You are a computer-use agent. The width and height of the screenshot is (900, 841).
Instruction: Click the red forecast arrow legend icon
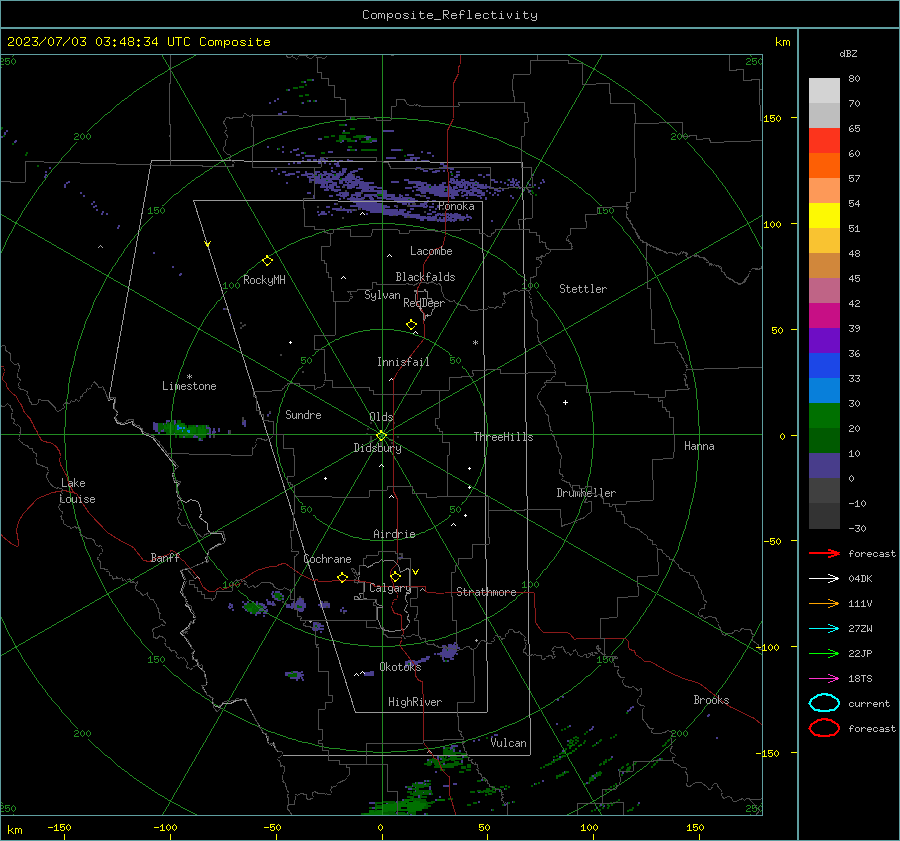824,553
